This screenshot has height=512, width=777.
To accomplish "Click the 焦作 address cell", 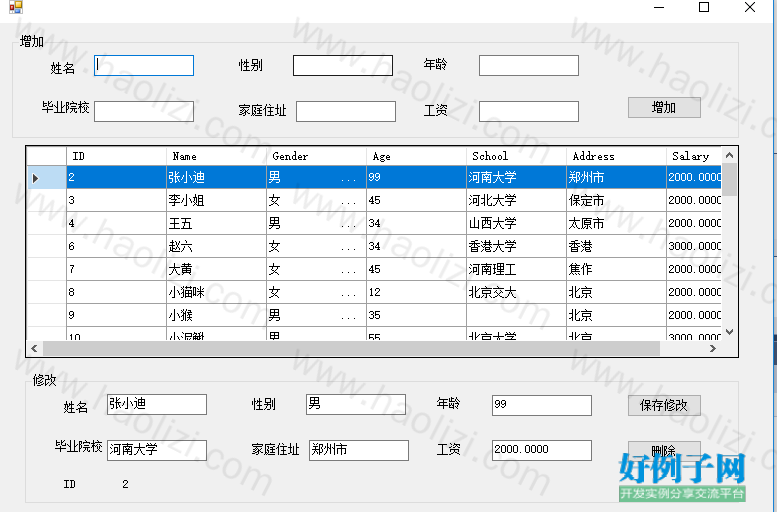I will pyautogui.click(x=616, y=269).
